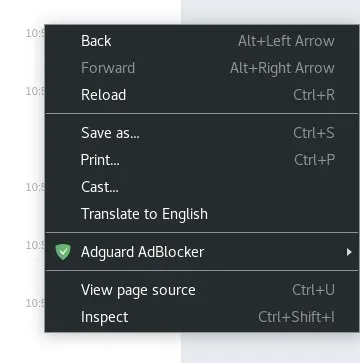Viewport: 360px width, 363px height.
Task: Click the Ctrl+S shortcut hint
Action: click(314, 133)
